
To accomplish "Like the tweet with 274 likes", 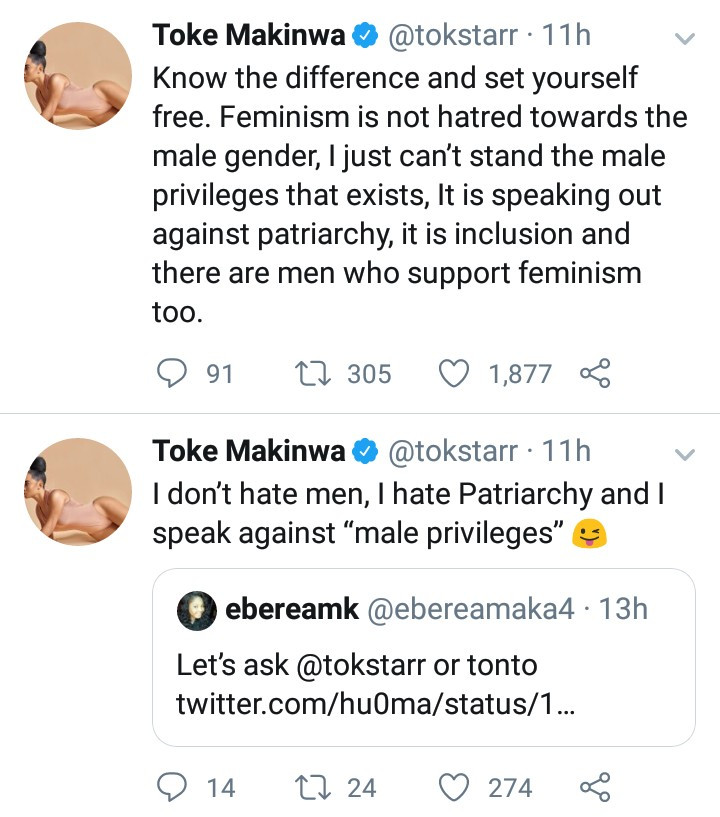I will click(x=455, y=788).
